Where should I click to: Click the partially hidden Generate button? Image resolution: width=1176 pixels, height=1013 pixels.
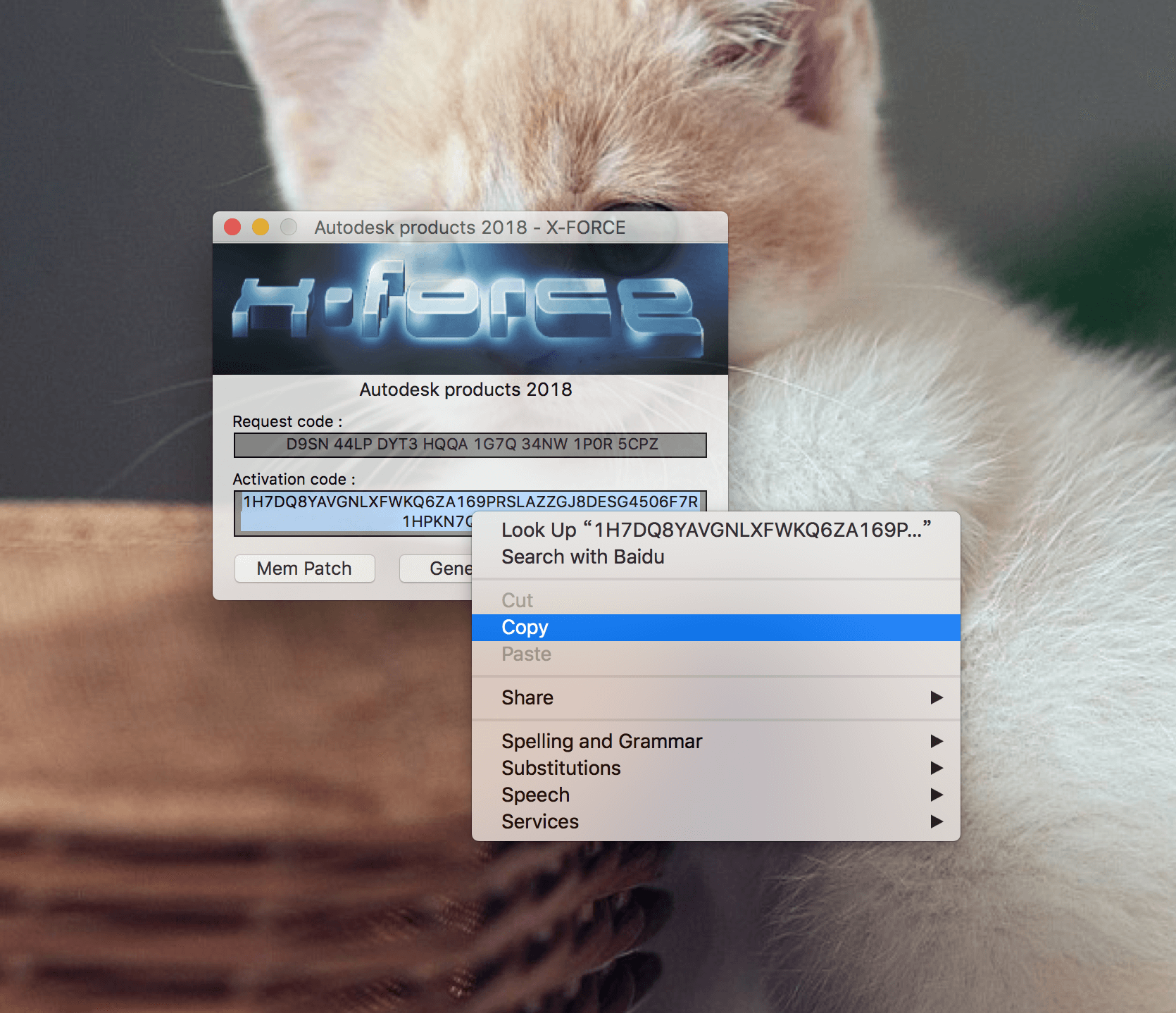tap(436, 568)
